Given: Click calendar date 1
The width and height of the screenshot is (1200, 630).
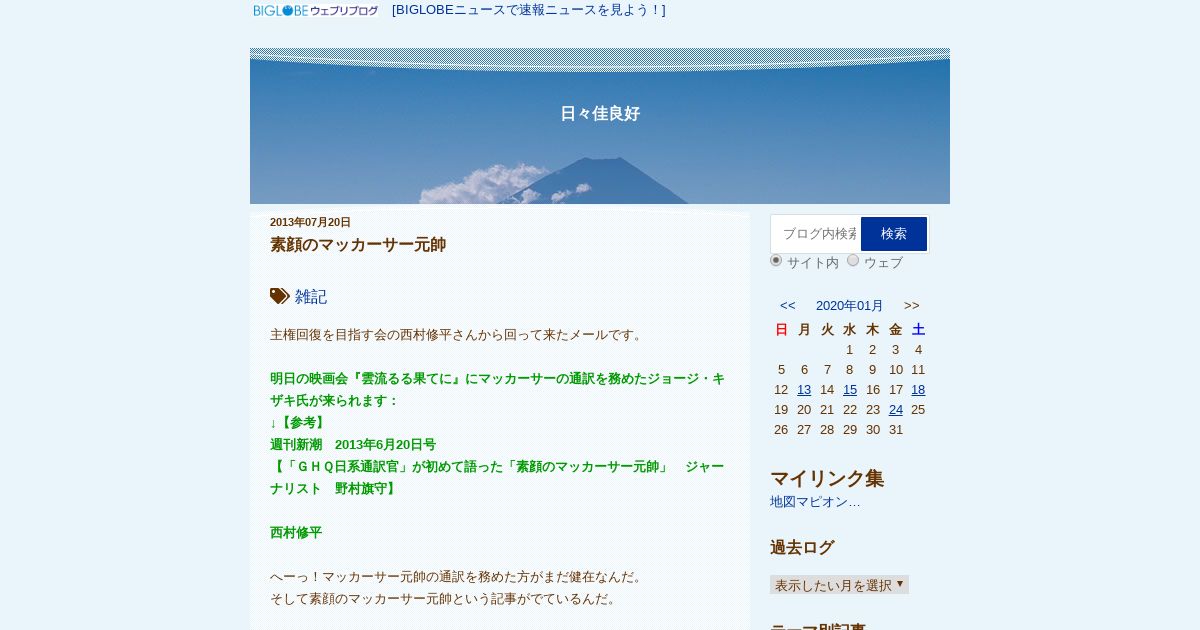Looking at the screenshot, I should 850,349.
